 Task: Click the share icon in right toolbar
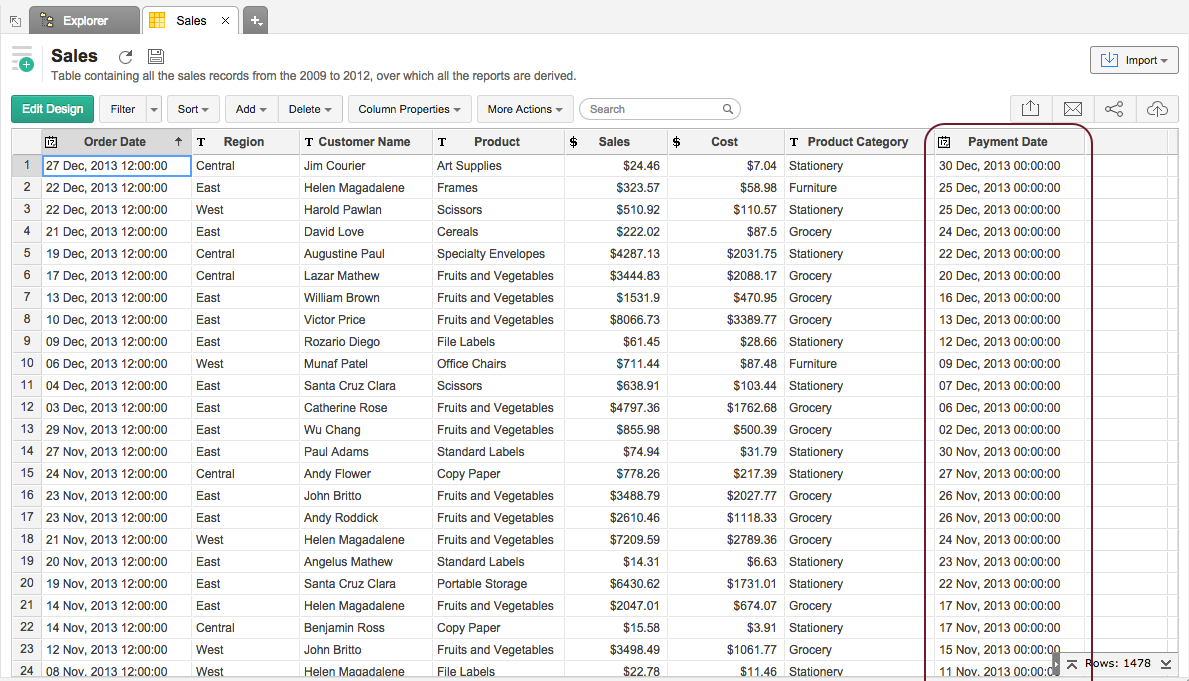[1114, 109]
